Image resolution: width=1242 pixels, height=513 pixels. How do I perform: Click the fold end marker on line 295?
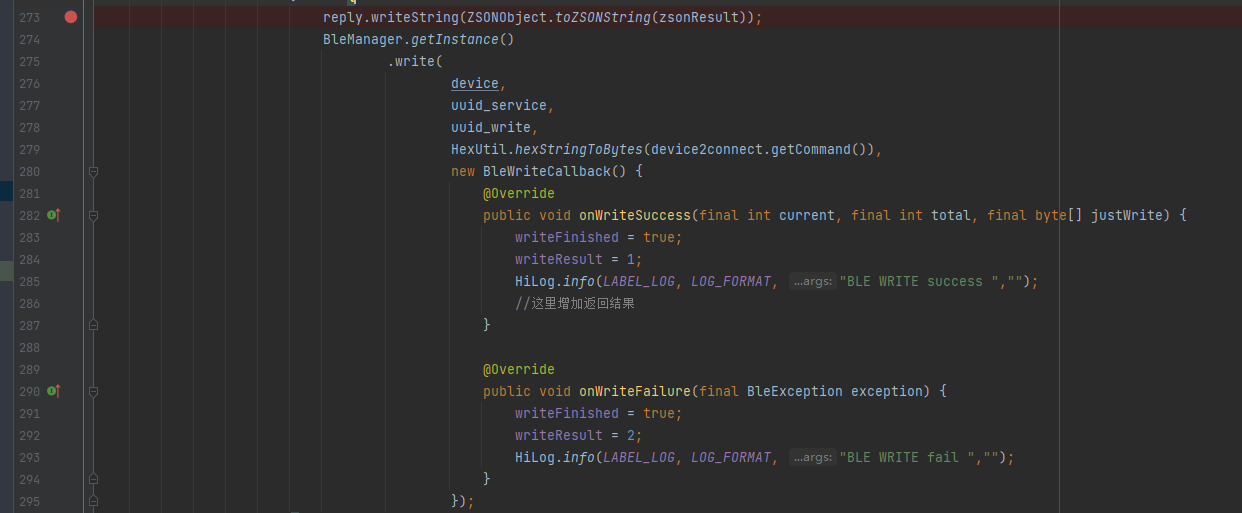click(93, 501)
